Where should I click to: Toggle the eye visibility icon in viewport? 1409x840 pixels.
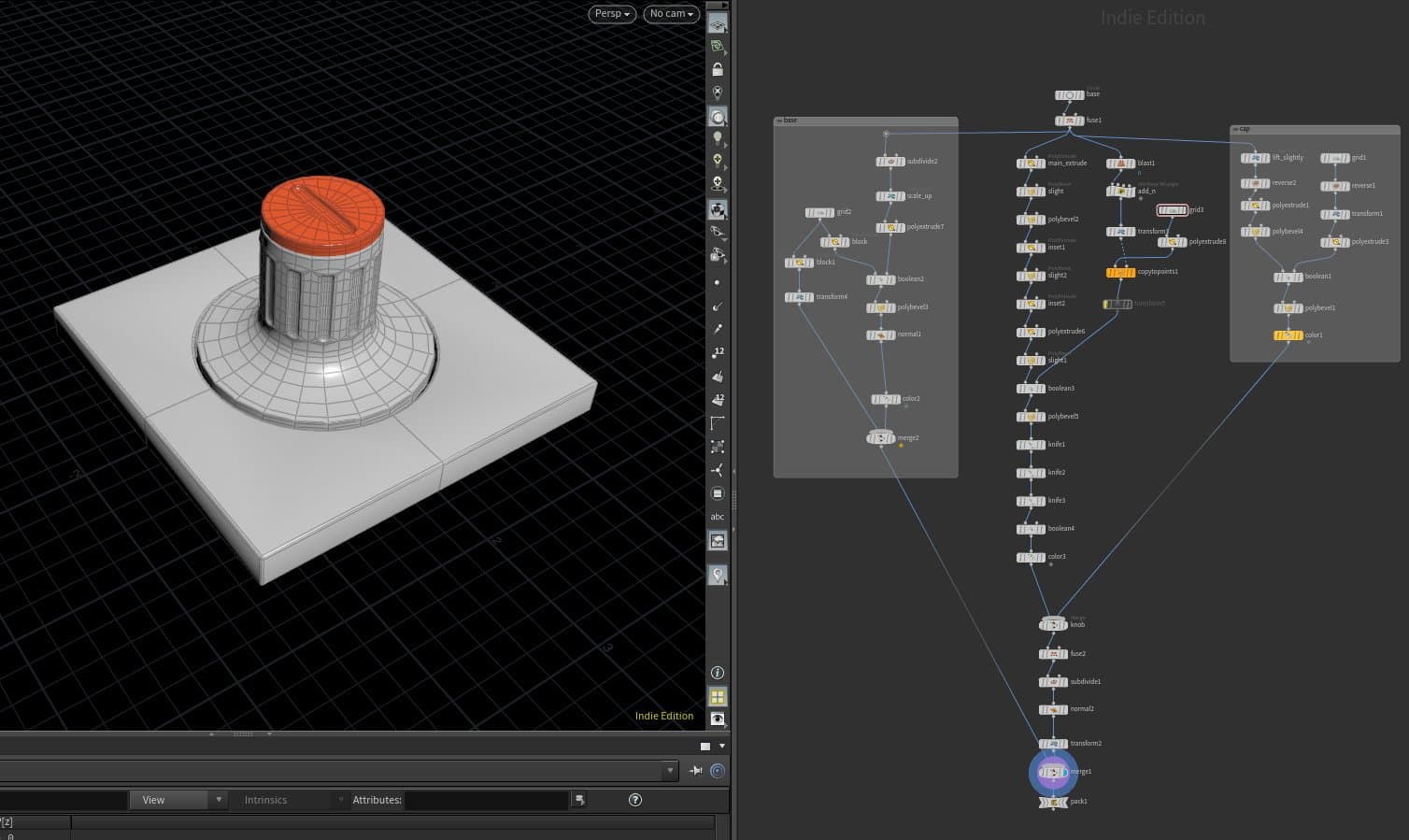718,719
